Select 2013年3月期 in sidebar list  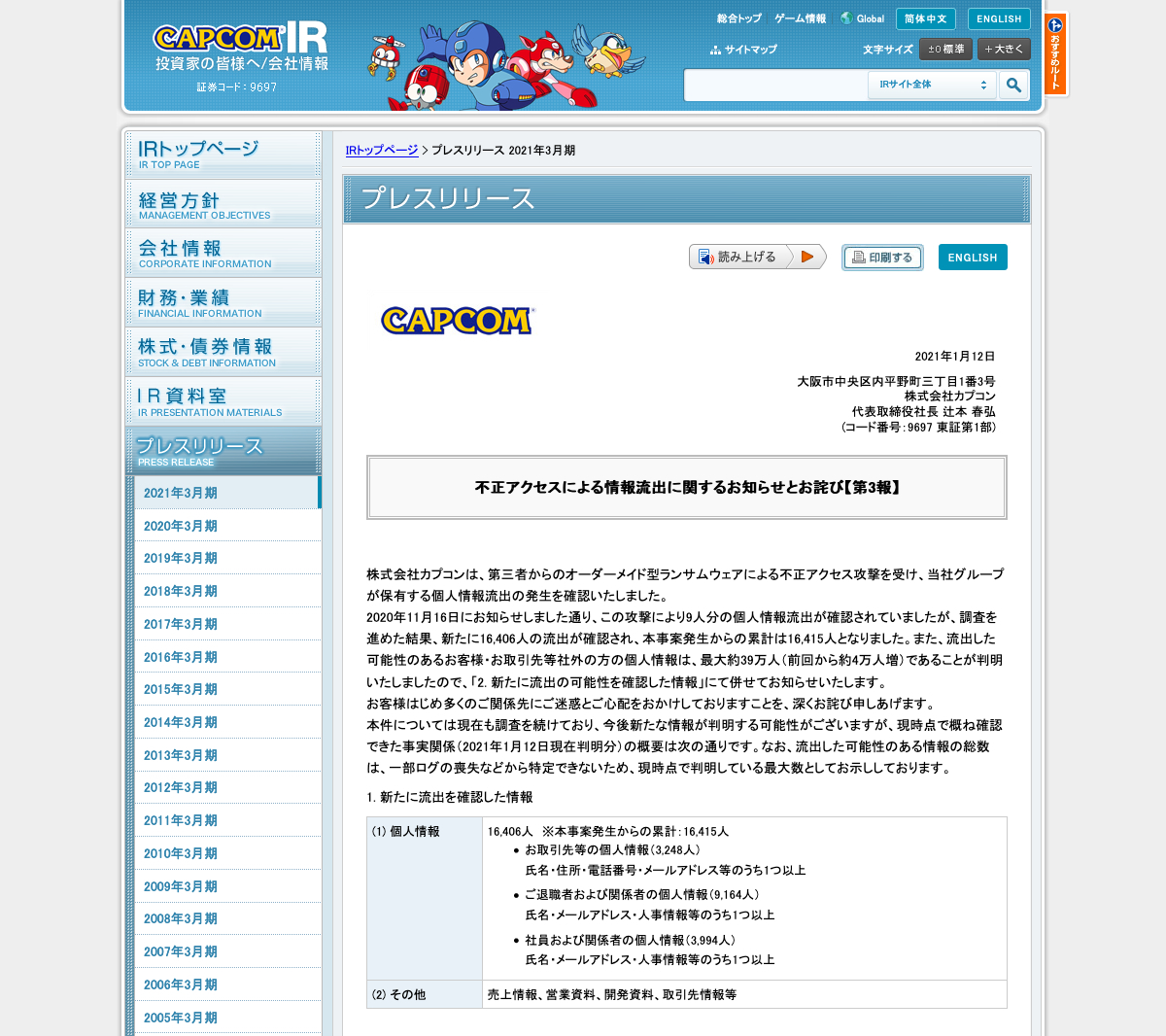pos(227,755)
